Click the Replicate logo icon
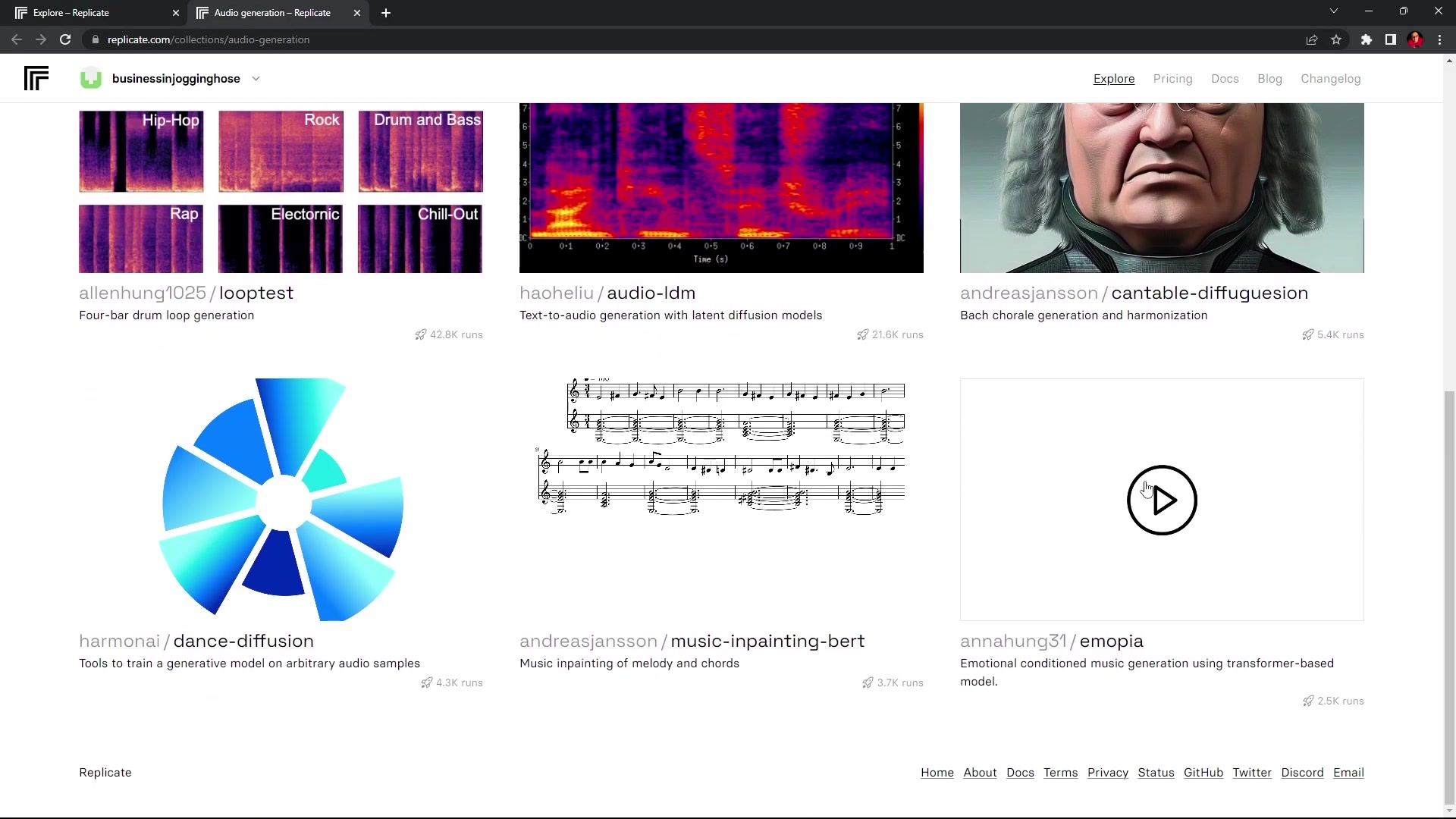 (36, 78)
